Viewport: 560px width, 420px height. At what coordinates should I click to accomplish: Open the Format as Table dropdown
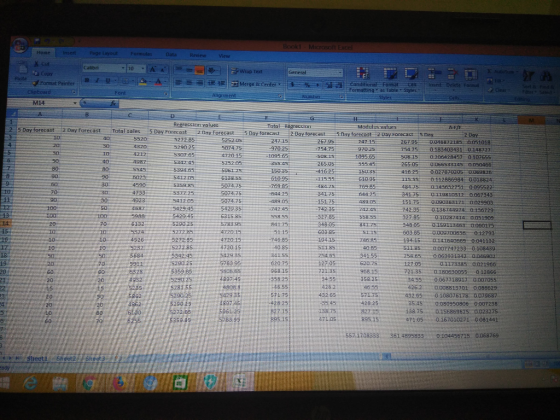pyautogui.click(x=390, y=80)
